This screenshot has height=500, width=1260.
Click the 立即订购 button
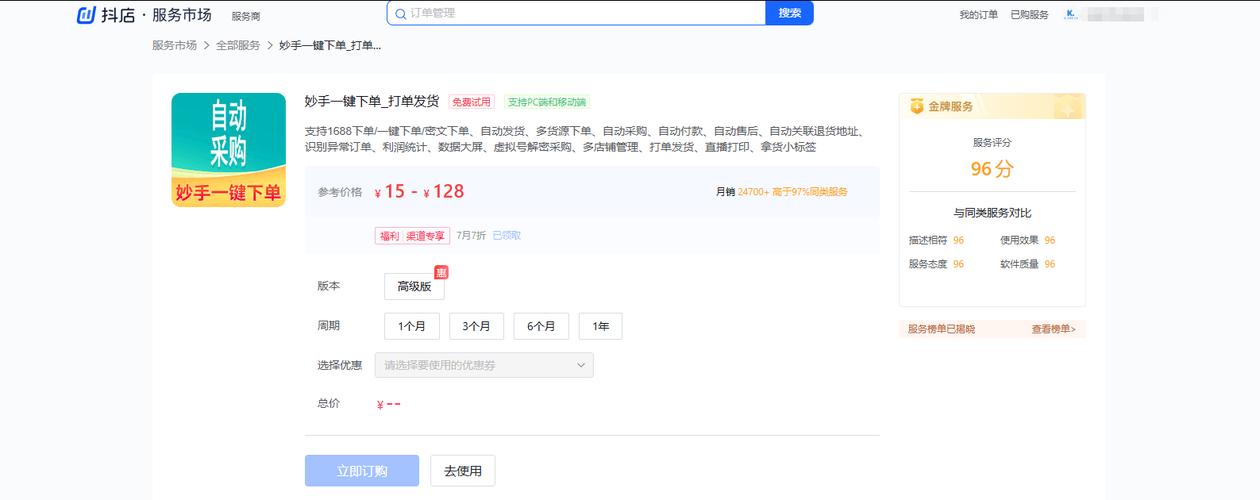coord(362,471)
